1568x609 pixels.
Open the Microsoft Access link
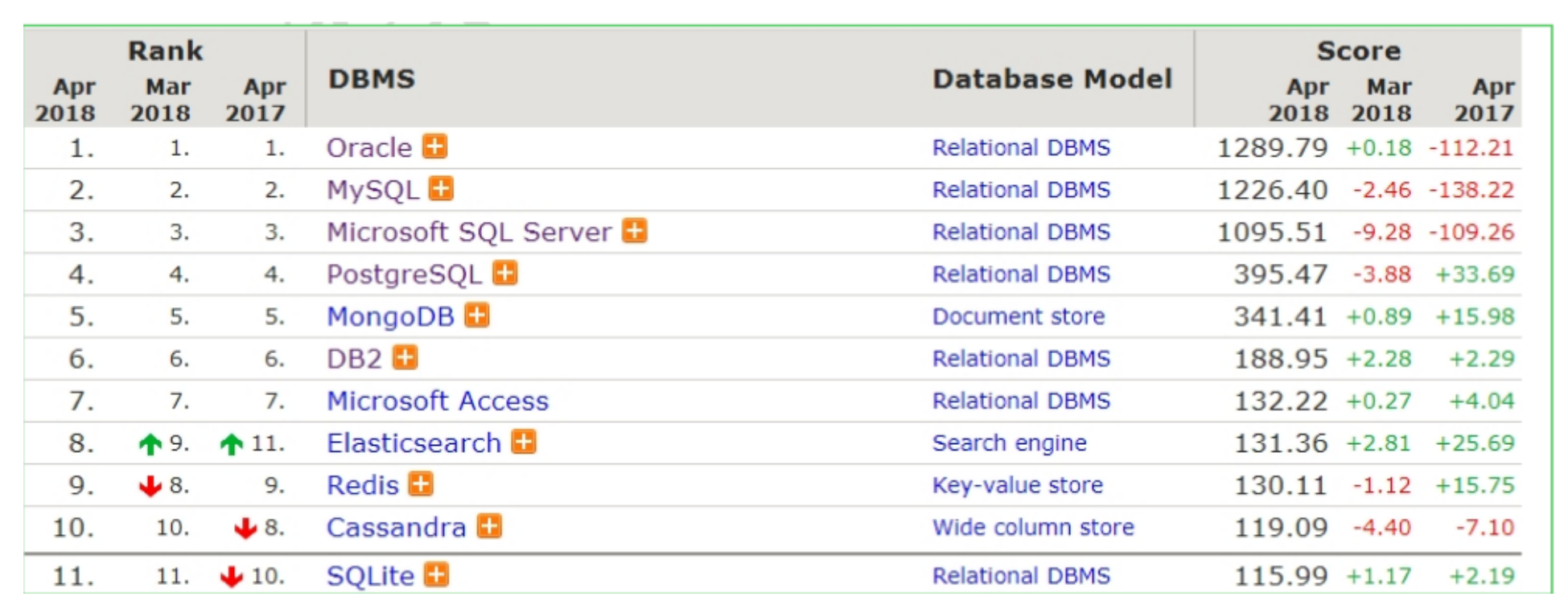click(x=438, y=401)
